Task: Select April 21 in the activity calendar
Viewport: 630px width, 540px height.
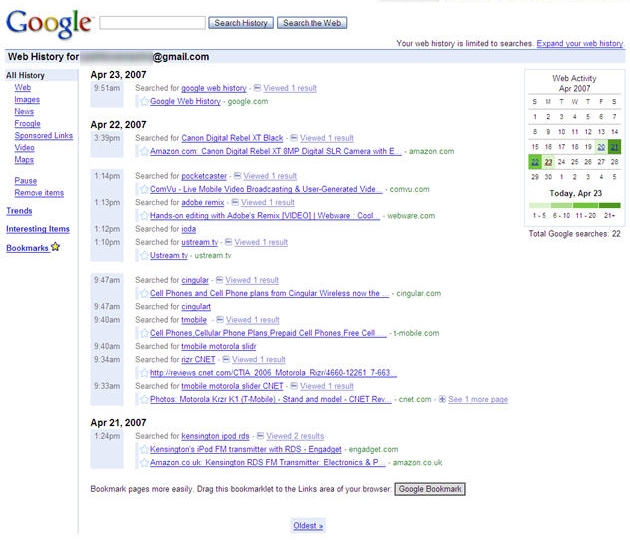Action: [614, 147]
